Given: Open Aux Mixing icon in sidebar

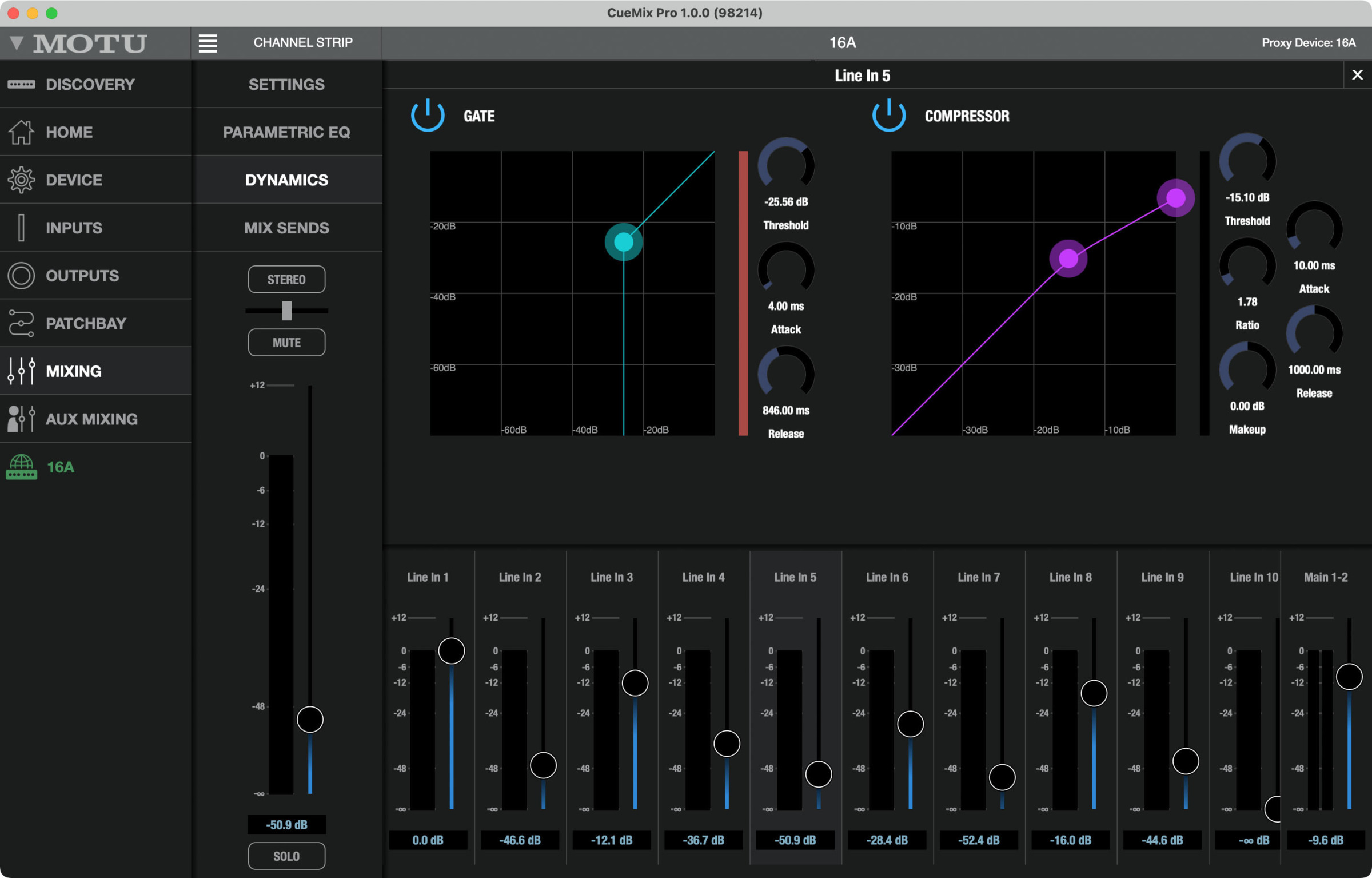Looking at the screenshot, I should 21,419.
